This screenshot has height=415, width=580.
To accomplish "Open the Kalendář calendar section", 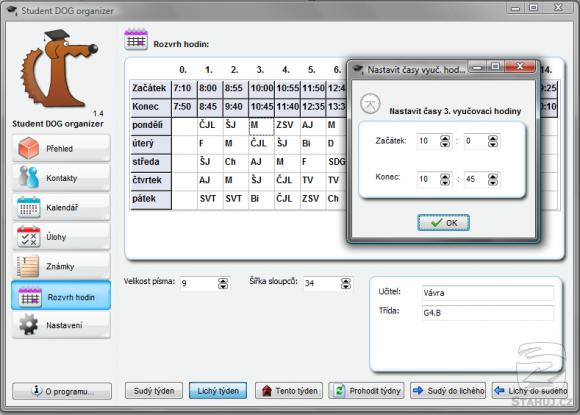I will [61, 207].
